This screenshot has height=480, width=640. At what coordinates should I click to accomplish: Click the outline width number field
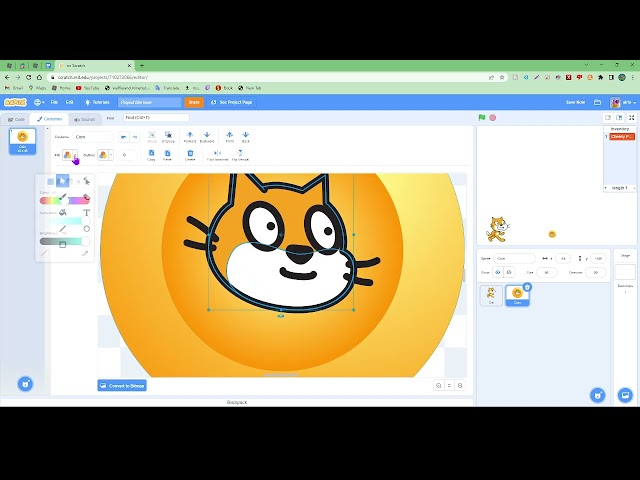[x=127, y=155]
